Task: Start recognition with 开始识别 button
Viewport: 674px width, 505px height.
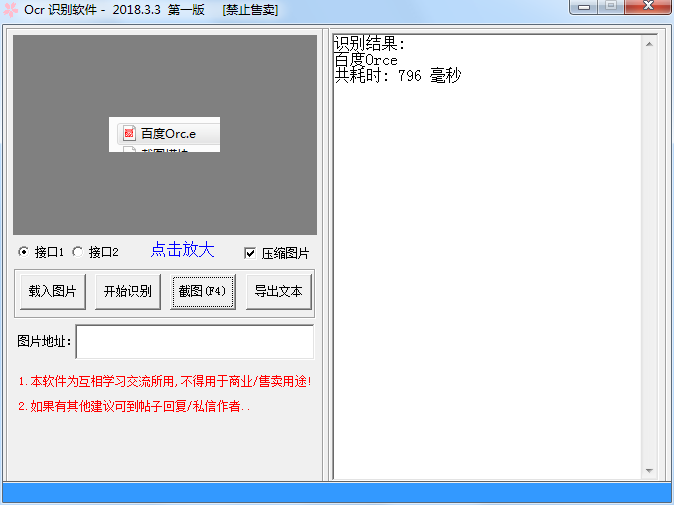Action: coord(128,292)
